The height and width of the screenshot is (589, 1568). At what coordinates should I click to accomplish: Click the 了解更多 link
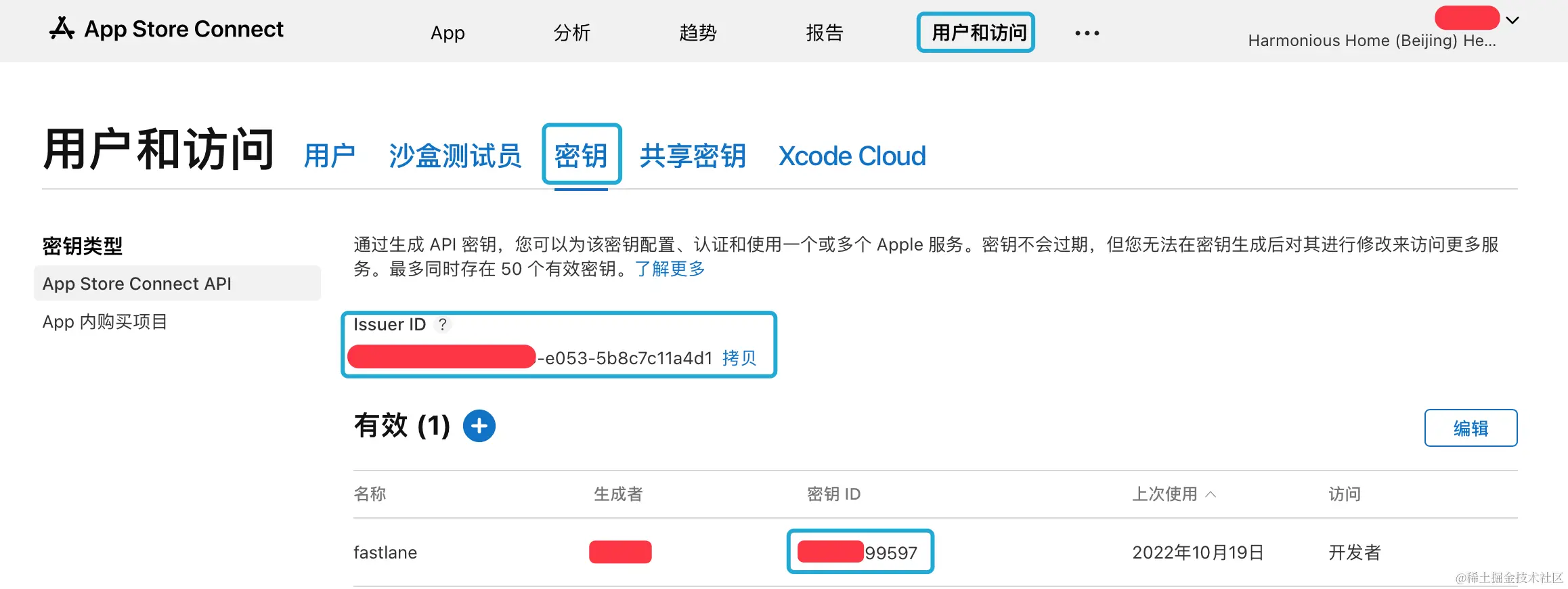tap(670, 269)
